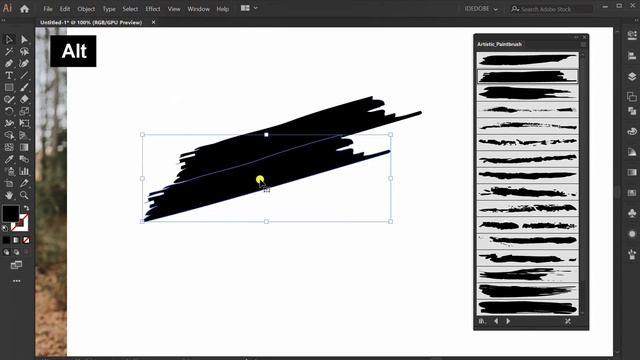Select the Zoom magnifier tool
This screenshot has height=360, width=640.
[x=24, y=195]
